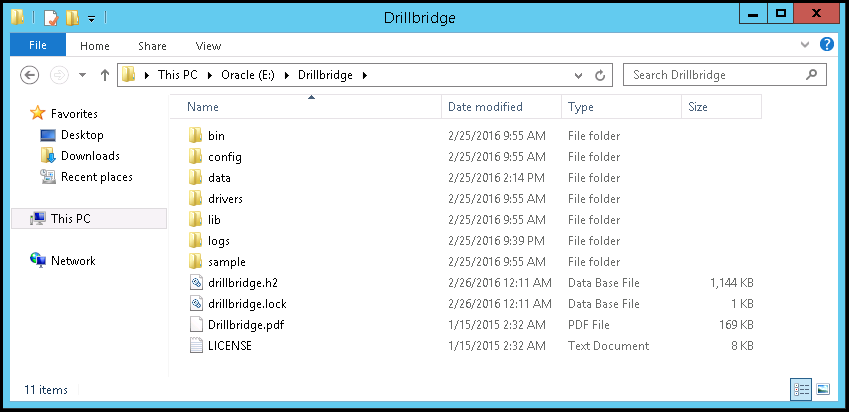Image resolution: width=849 pixels, height=412 pixels.
Task: Click the Downloads folder icon in Favorites
Action: (48, 156)
